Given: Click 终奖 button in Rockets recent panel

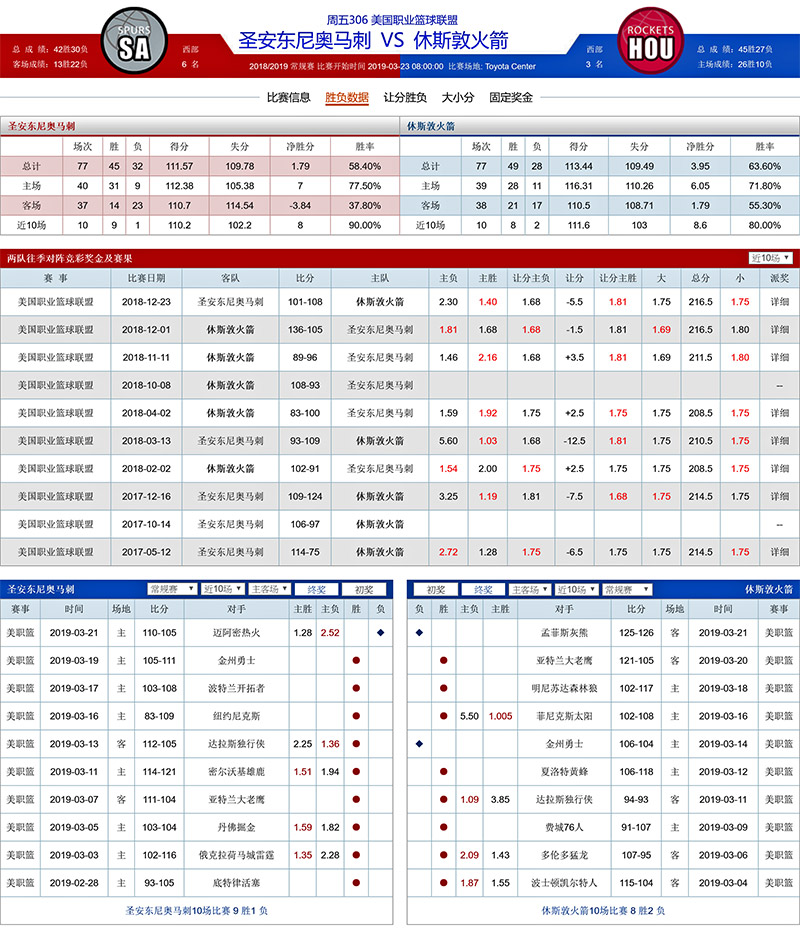Looking at the screenshot, I should click(483, 590).
